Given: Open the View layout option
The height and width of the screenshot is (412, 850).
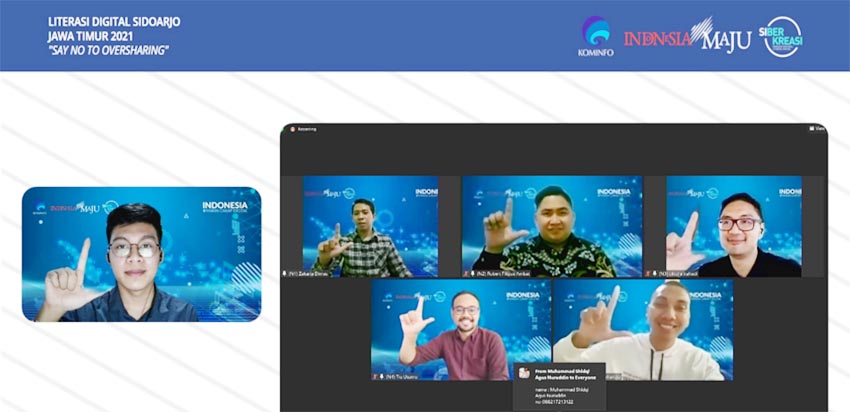Looking at the screenshot, I should (817, 129).
